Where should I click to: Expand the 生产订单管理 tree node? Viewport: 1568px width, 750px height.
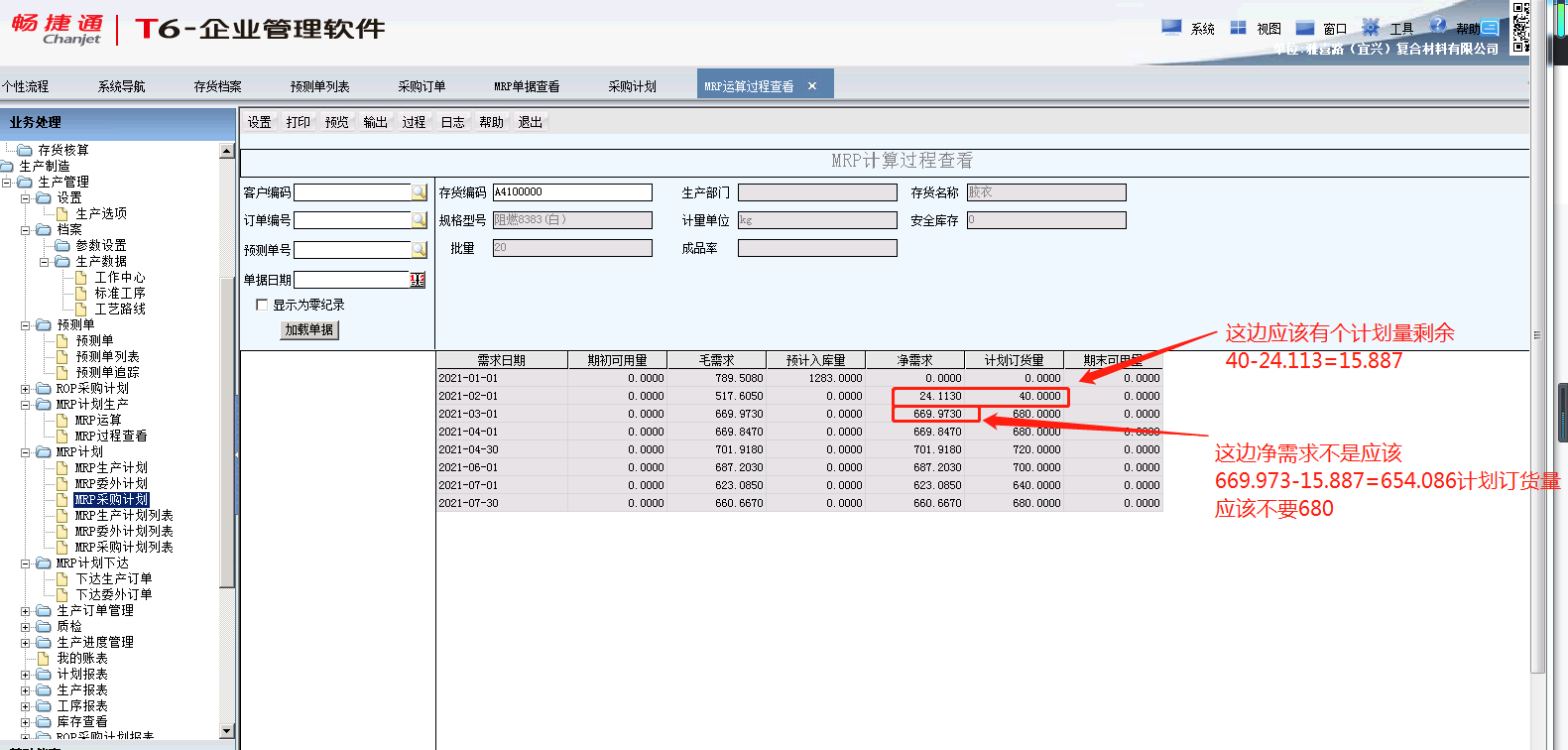coord(26,611)
